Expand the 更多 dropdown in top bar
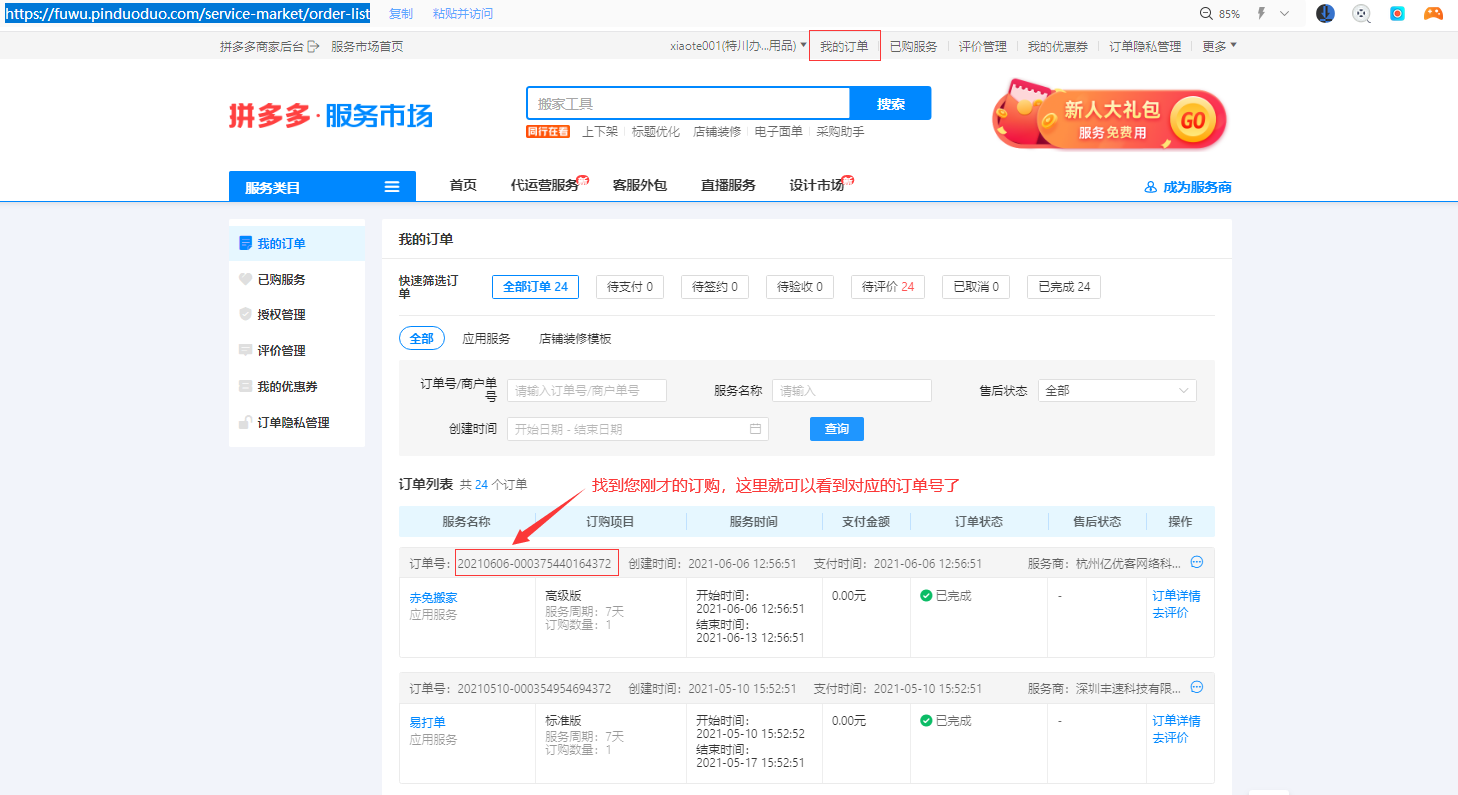The height and width of the screenshot is (795, 1458). click(x=1219, y=46)
